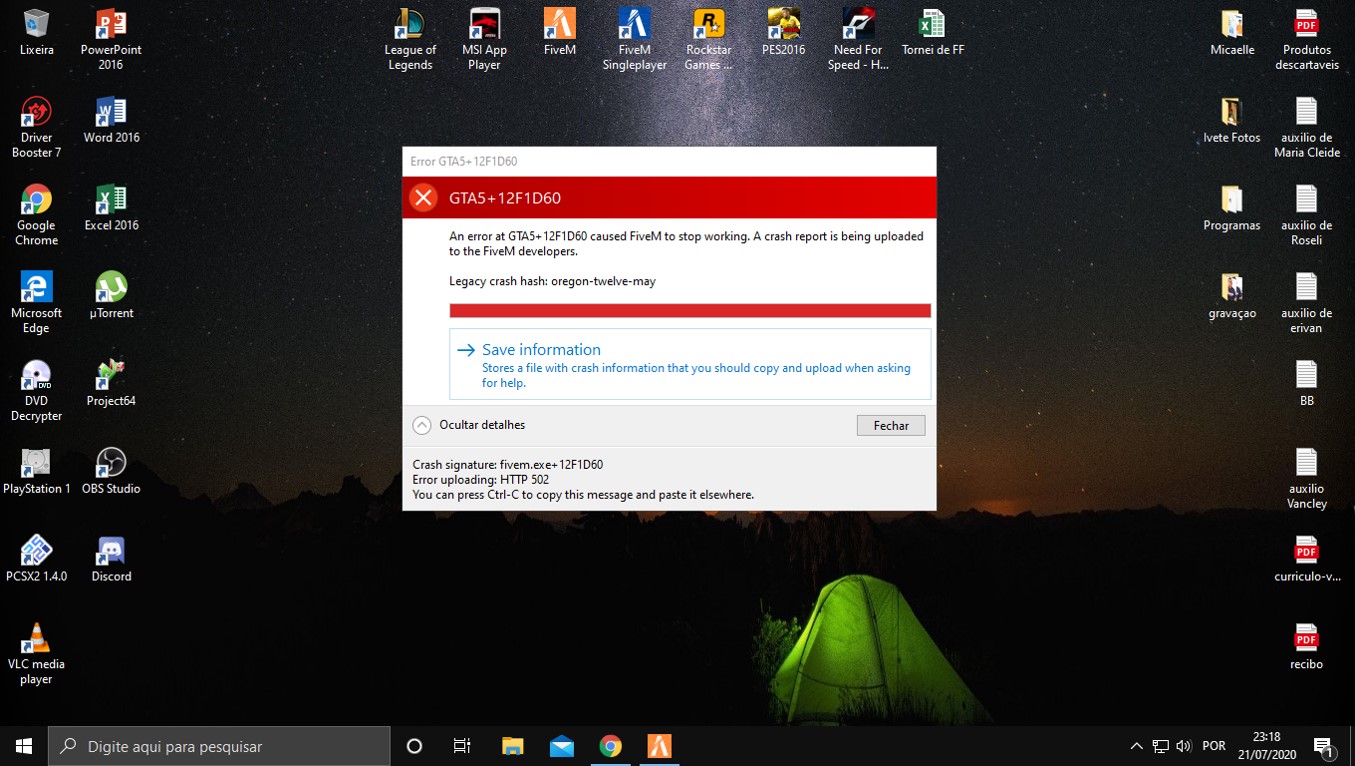Image resolution: width=1355 pixels, height=766 pixels.
Task: Click the Save information command link
Action: 541,350
